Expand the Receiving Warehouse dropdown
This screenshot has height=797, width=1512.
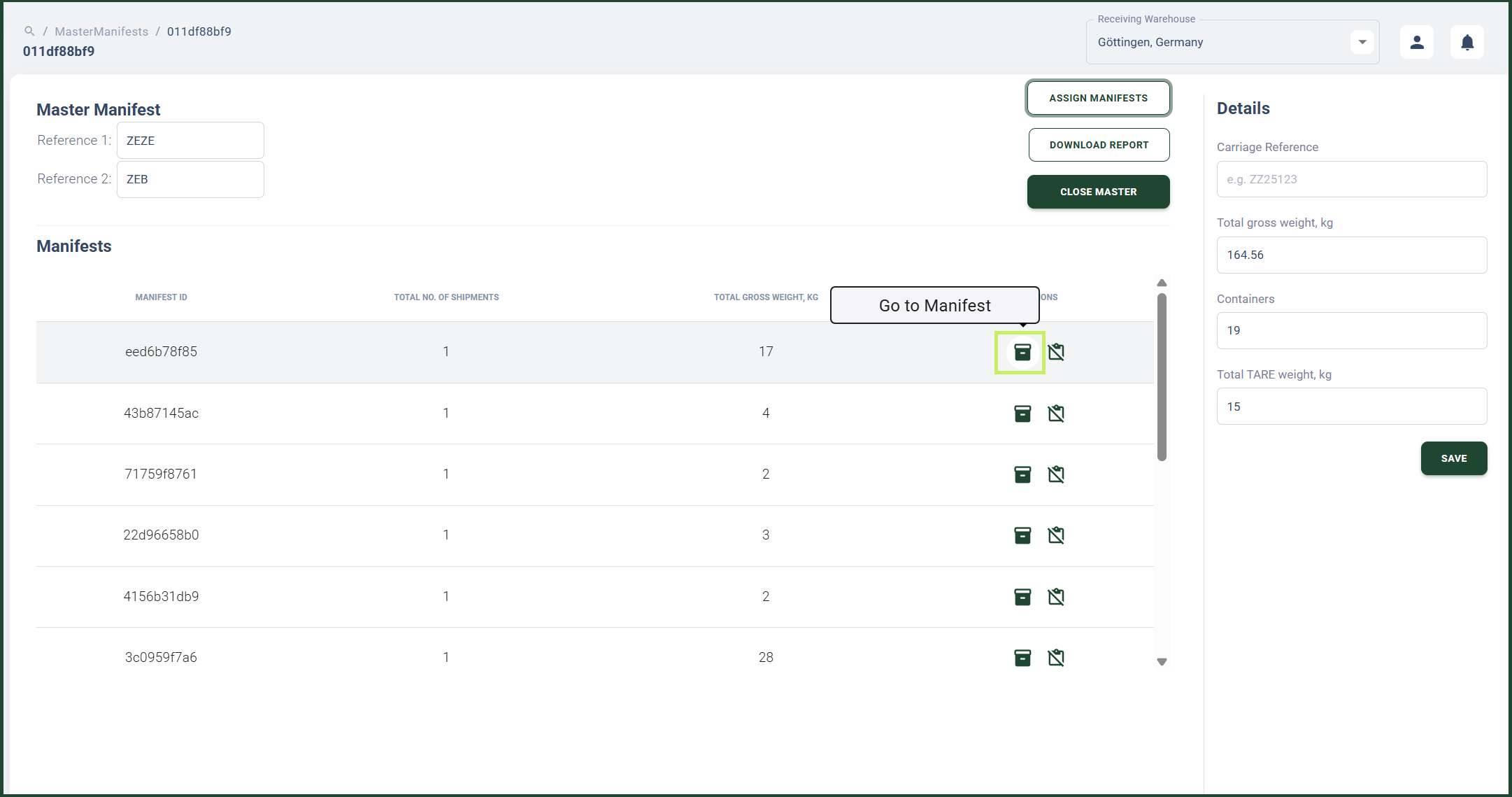tap(1362, 42)
